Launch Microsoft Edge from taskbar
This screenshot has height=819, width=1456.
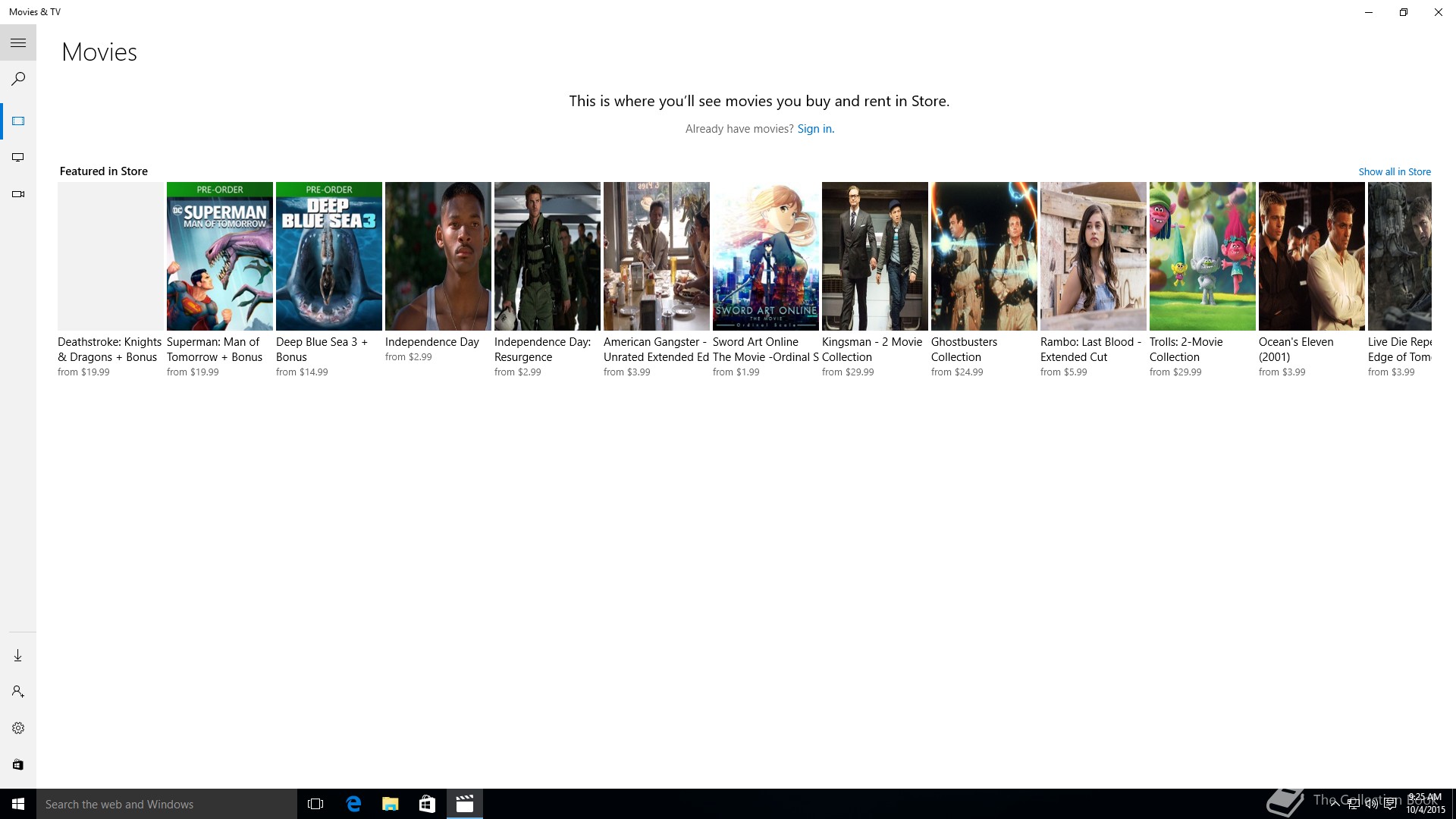tap(353, 804)
